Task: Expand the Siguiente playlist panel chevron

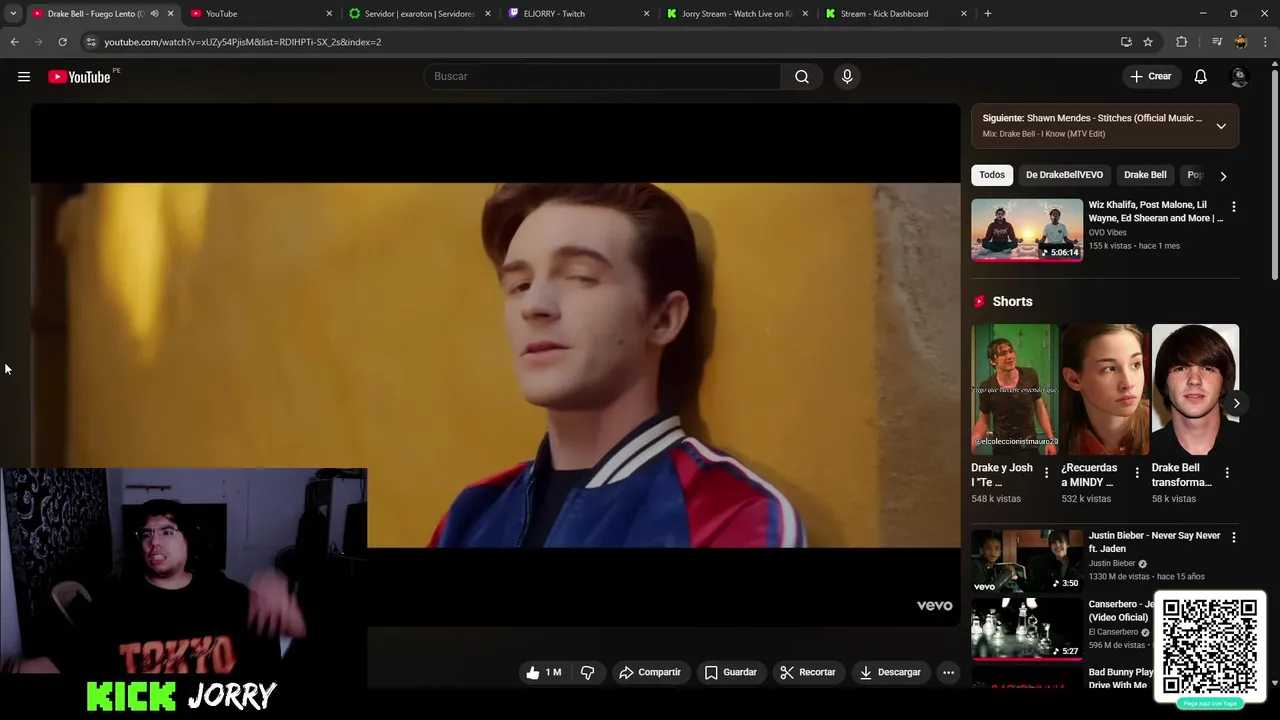Action: [1221, 126]
